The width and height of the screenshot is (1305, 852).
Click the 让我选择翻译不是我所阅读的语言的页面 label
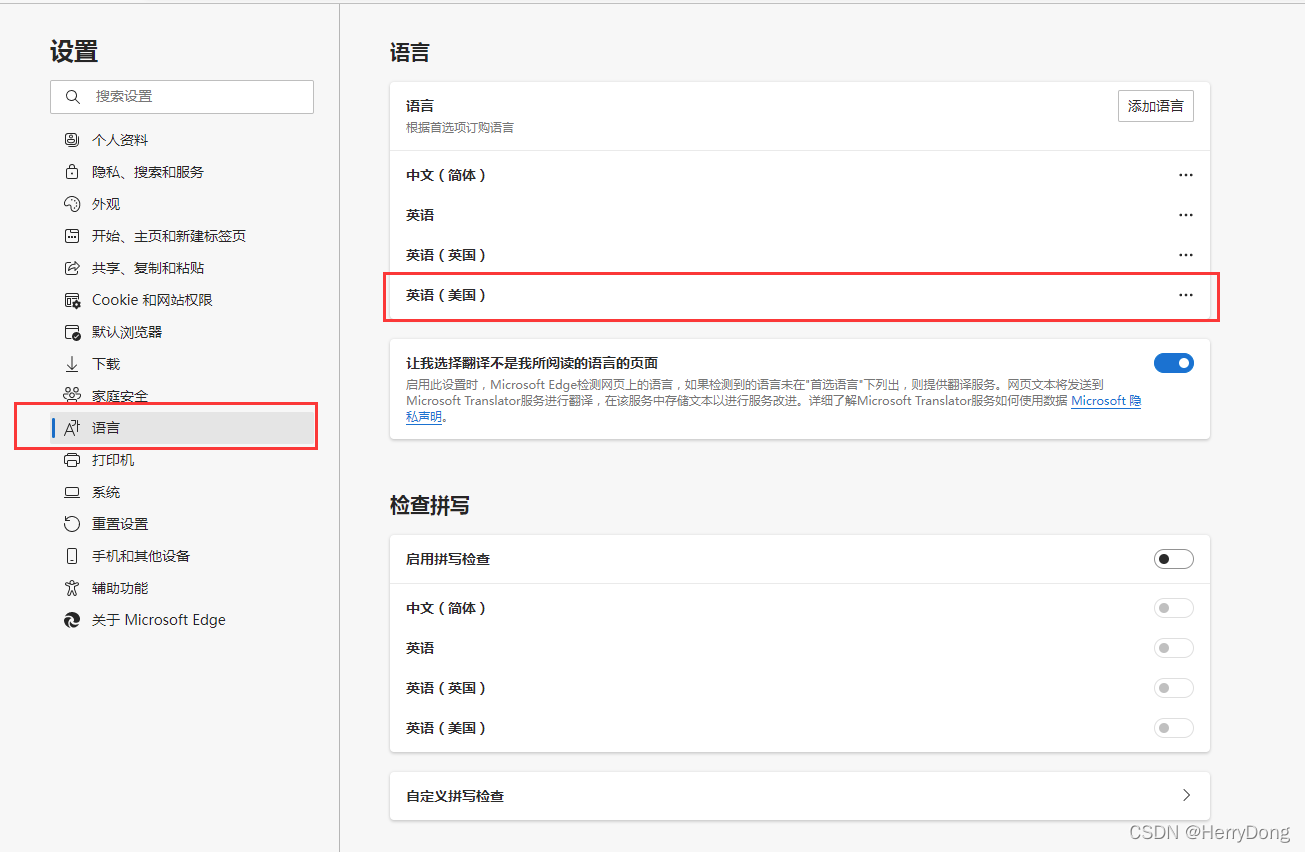532,363
